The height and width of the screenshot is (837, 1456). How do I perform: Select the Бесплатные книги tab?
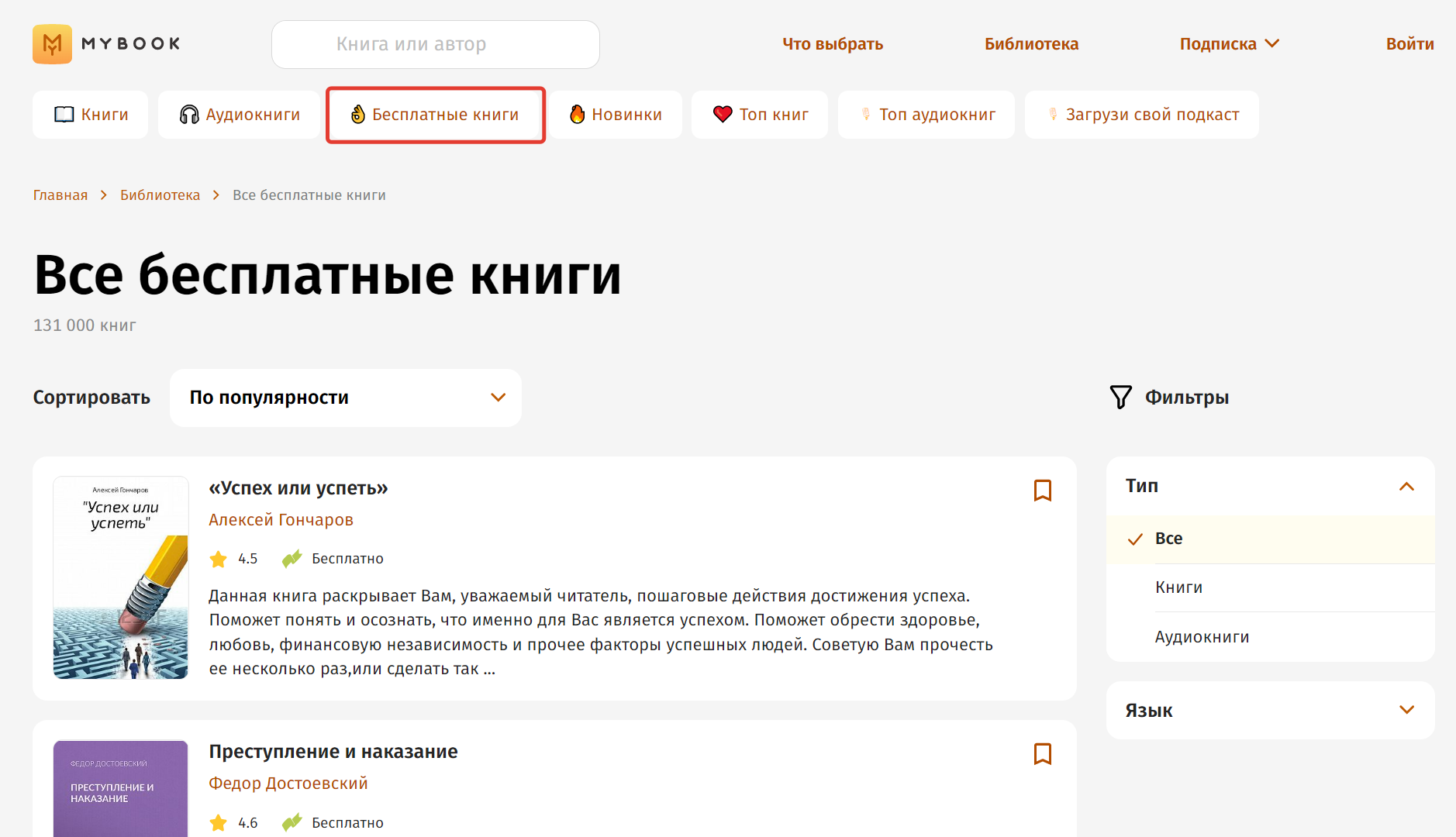pos(436,115)
